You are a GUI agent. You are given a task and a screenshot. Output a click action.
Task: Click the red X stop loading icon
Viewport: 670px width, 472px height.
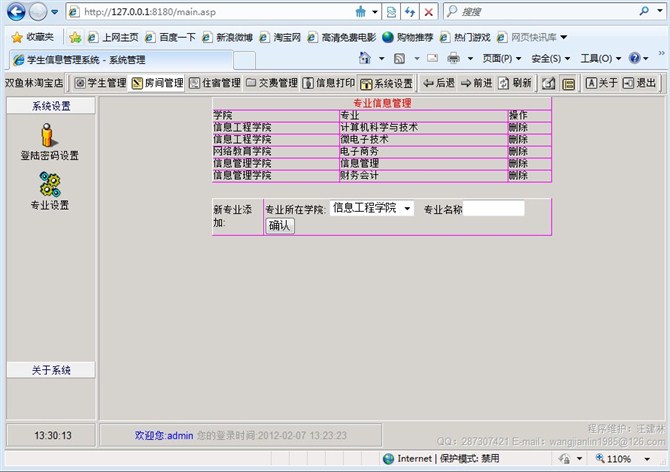(428, 12)
